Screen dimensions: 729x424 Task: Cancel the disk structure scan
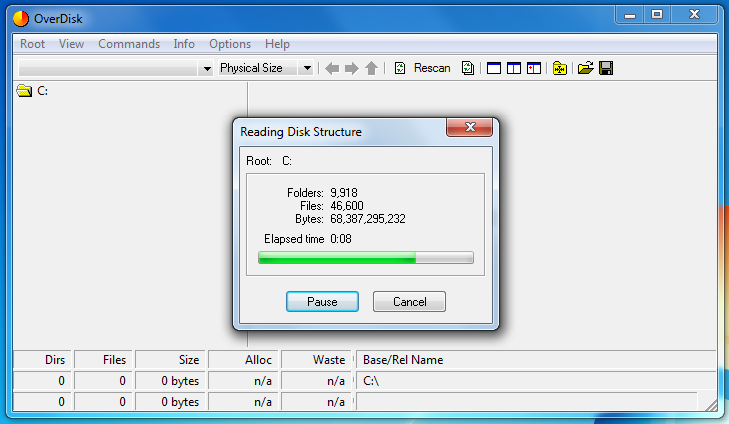click(409, 302)
